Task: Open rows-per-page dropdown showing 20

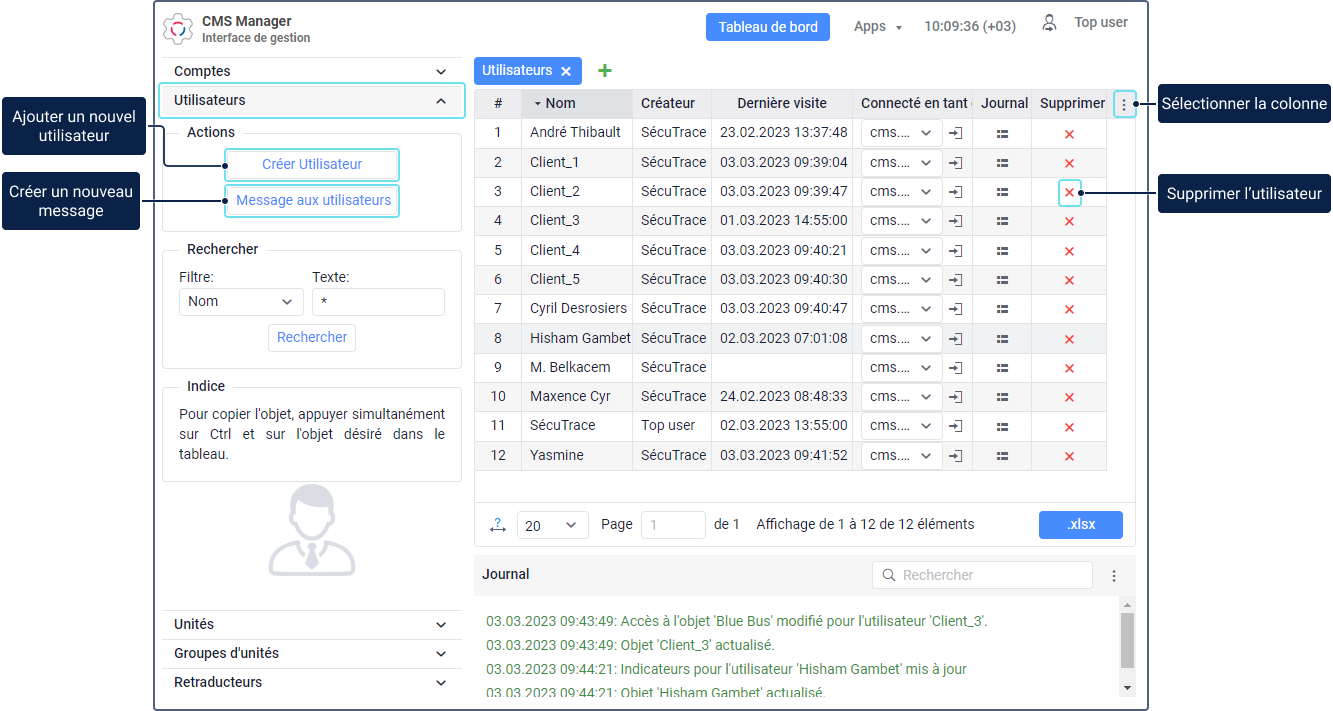Action: (552, 525)
